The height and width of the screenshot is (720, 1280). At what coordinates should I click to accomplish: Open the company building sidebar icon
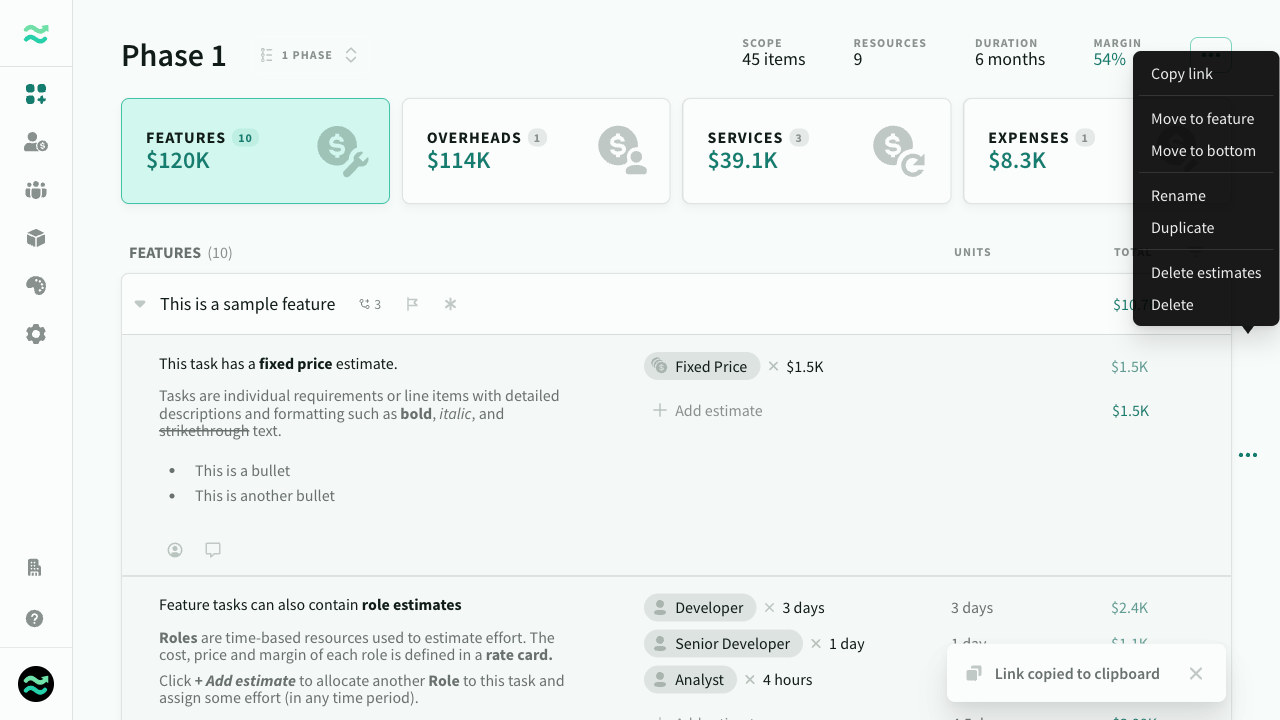[x=35, y=567]
